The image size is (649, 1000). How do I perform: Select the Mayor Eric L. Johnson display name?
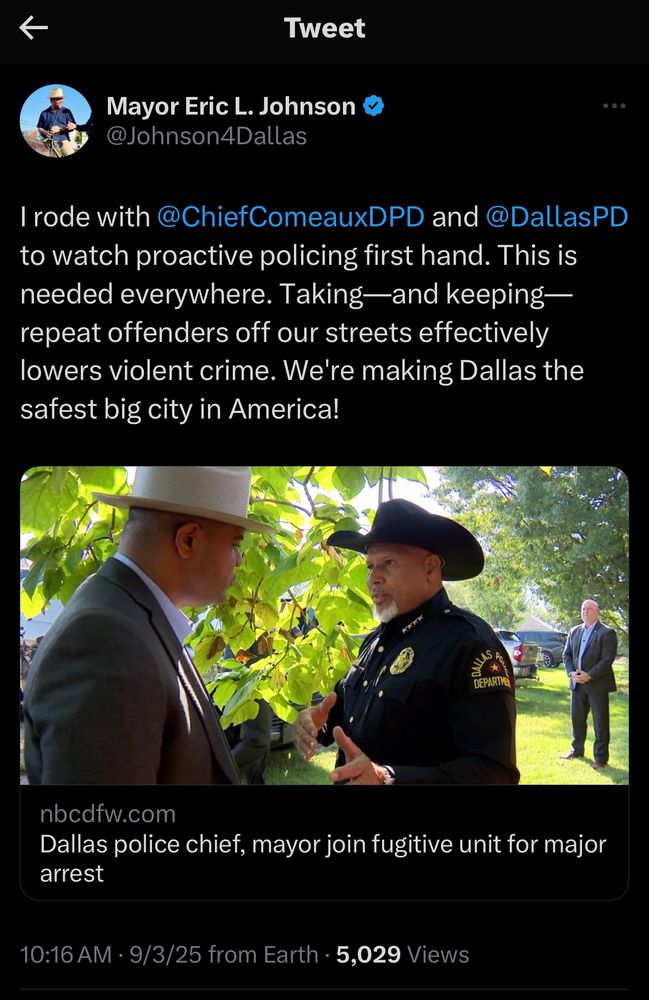(x=231, y=106)
